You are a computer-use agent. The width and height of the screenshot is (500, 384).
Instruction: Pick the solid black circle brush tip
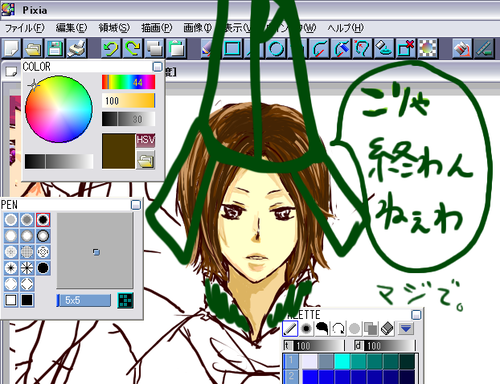[x=43, y=268]
